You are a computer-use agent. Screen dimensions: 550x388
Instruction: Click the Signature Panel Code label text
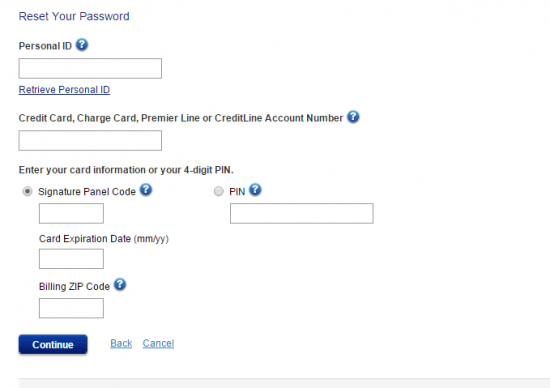pyautogui.click(x=87, y=192)
